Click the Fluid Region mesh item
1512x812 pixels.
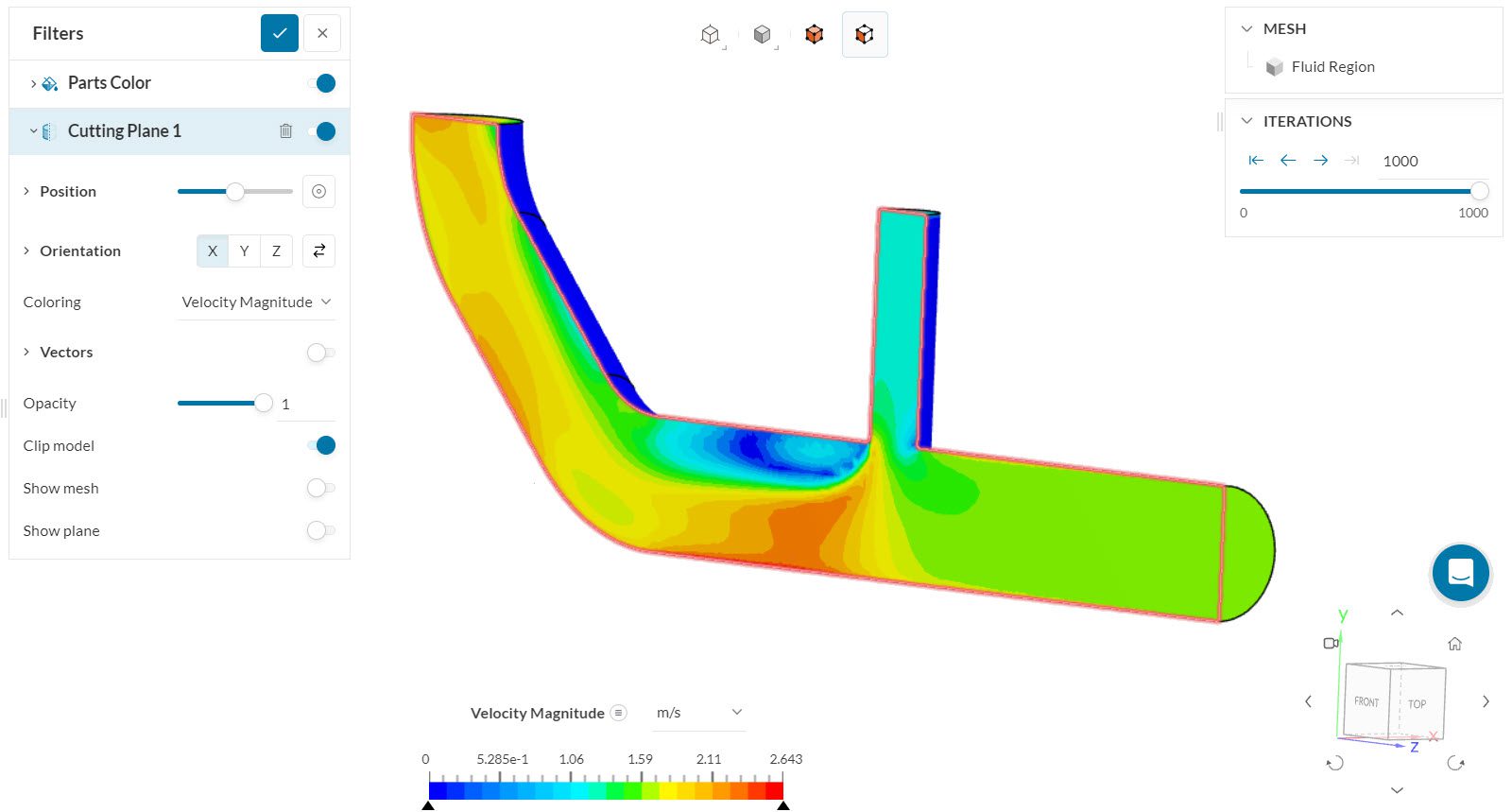1332,67
